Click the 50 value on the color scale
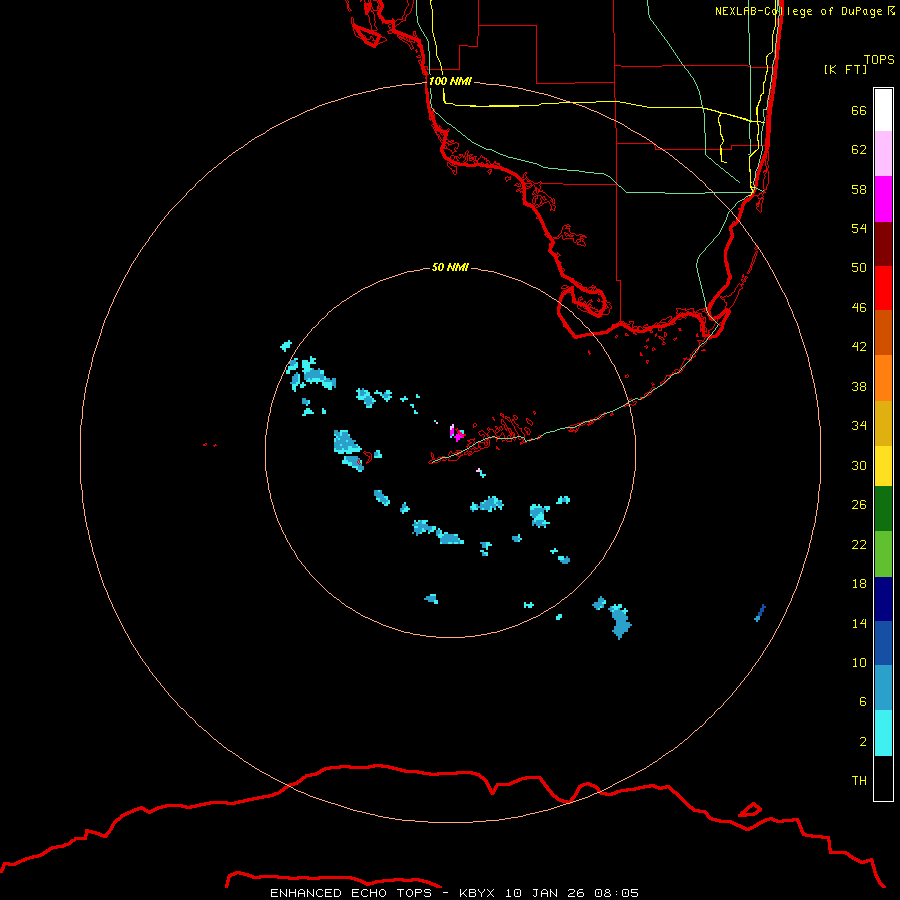 (x=859, y=267)
